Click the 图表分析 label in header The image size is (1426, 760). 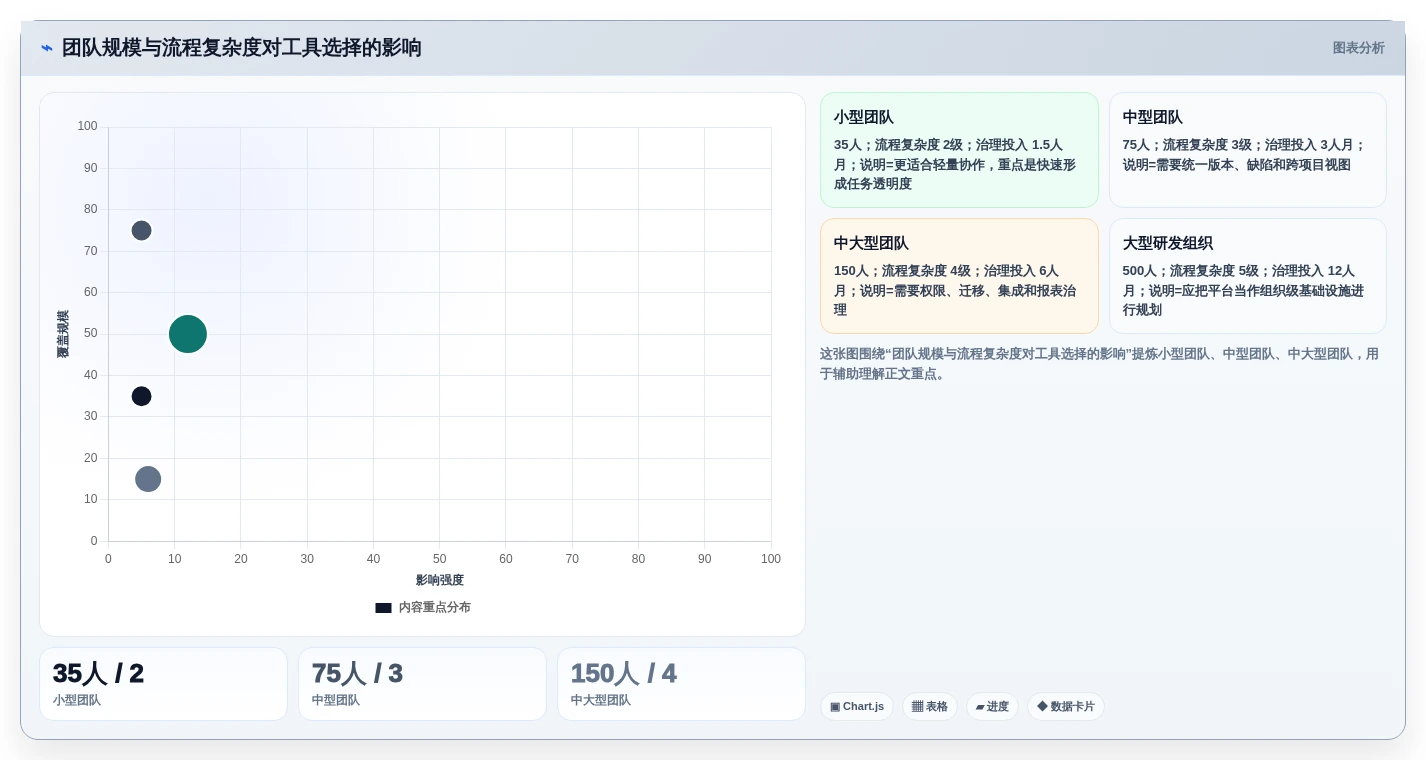tap(1358, 48)
